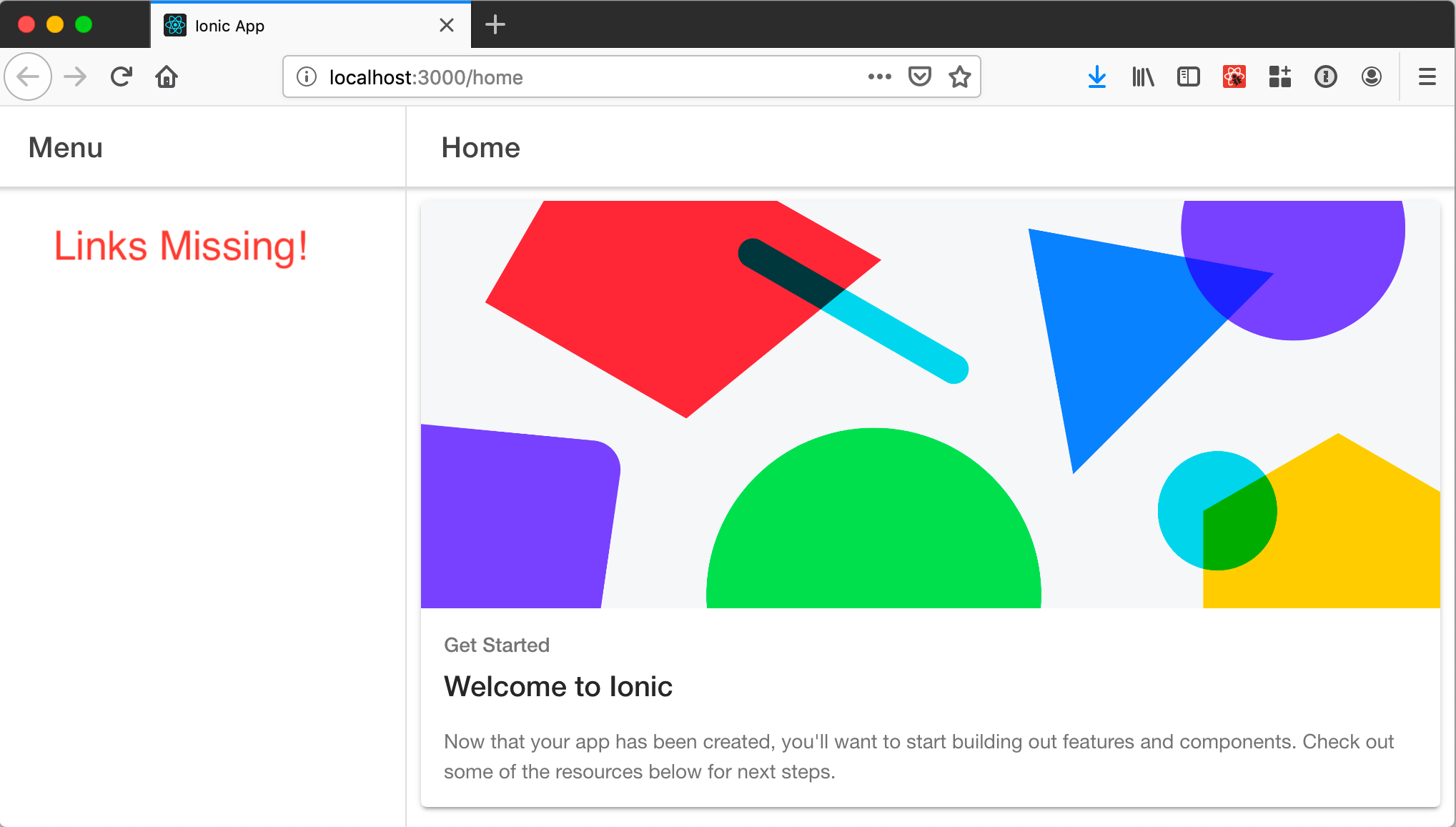
Task: Go forward using the forward arrow
Action: point(74,76)
